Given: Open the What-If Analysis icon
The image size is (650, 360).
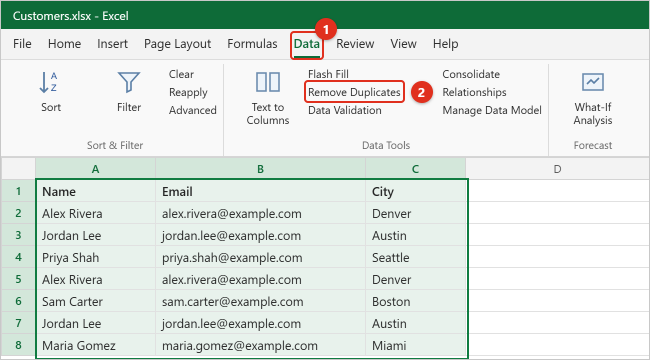Looking at the screenshot, I should tap(592, 82).
